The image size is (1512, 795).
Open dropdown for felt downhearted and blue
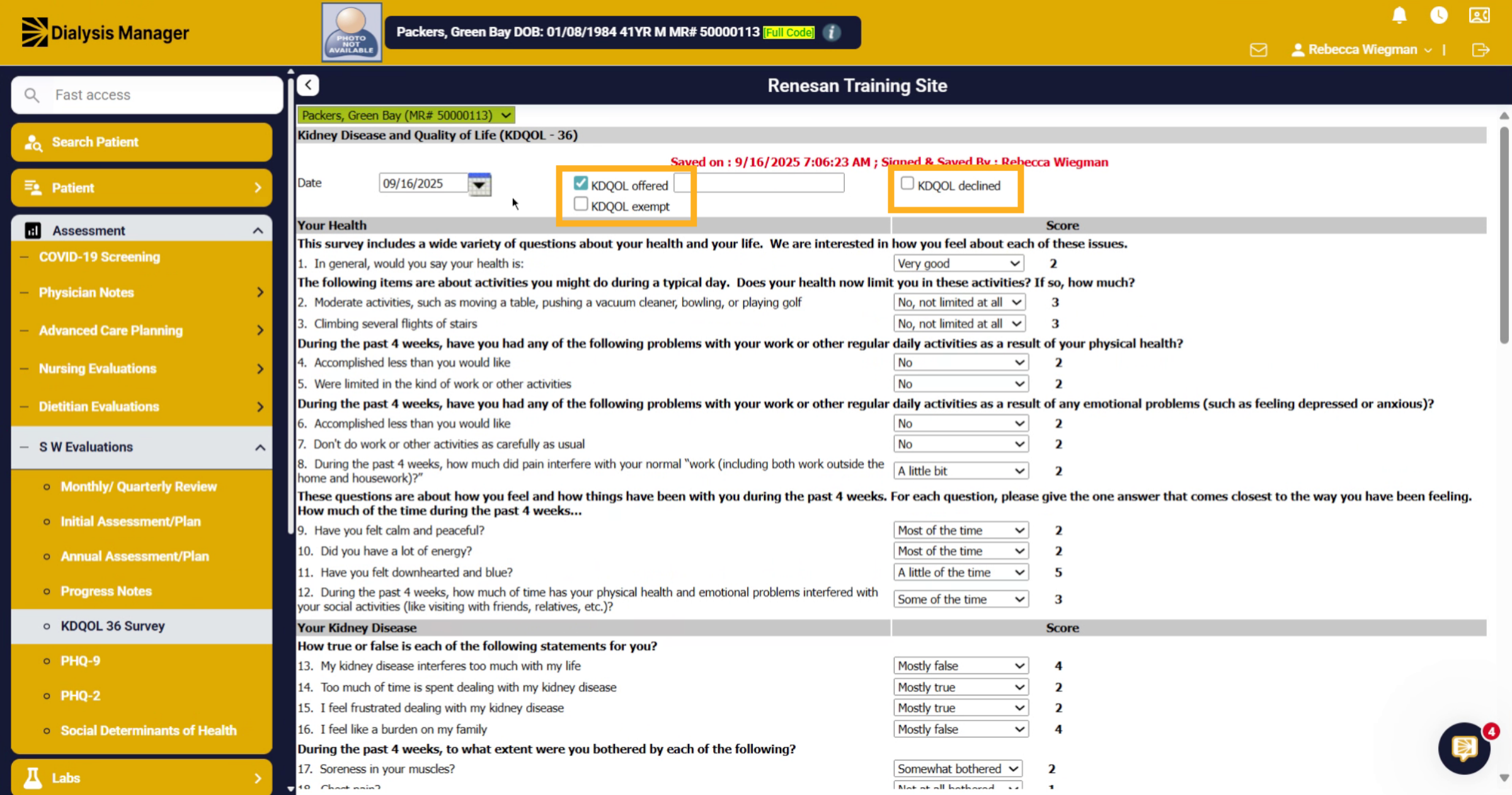[961, 572]
